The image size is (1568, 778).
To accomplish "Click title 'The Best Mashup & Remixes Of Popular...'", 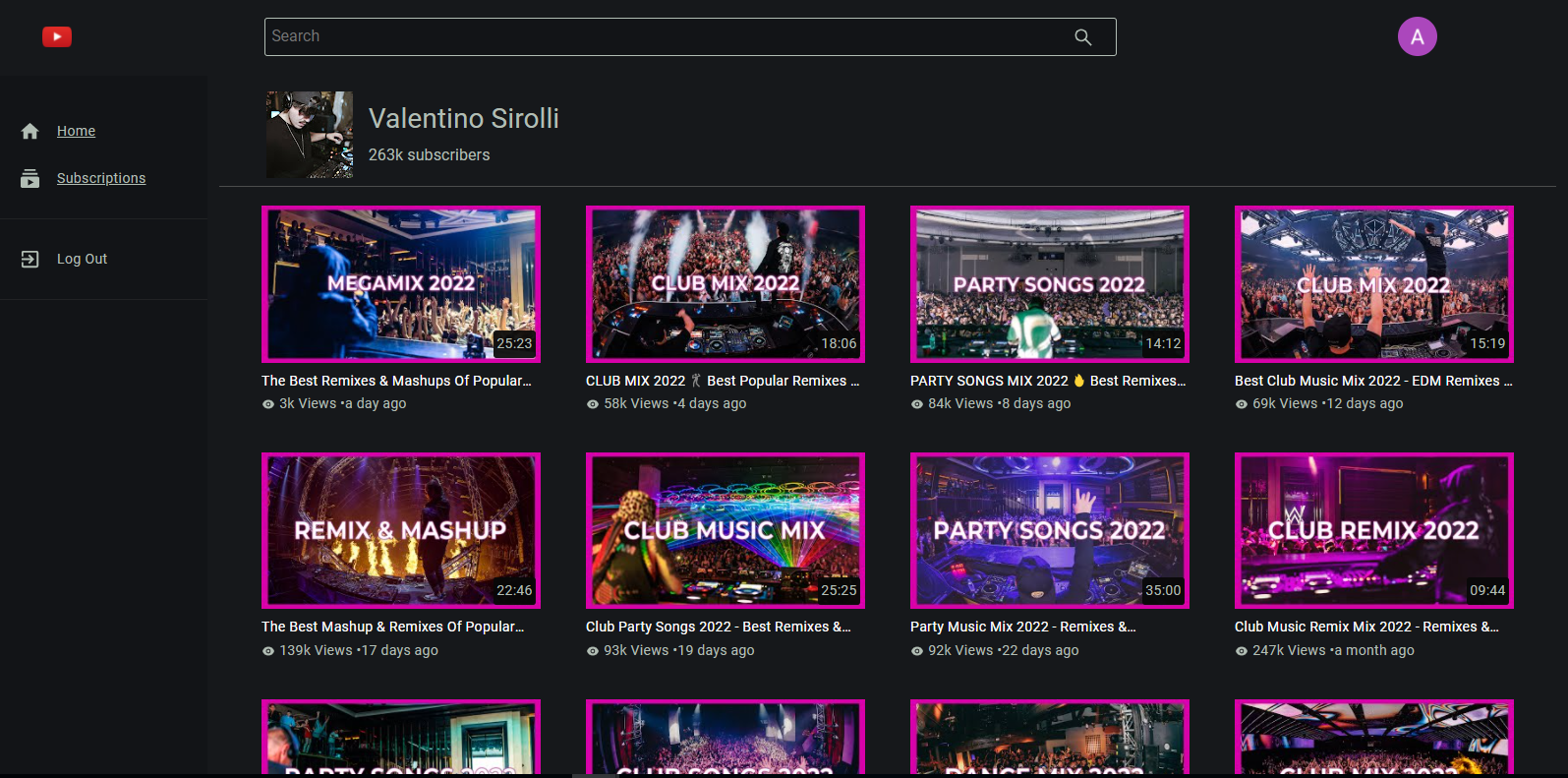I will click(393, 627).
